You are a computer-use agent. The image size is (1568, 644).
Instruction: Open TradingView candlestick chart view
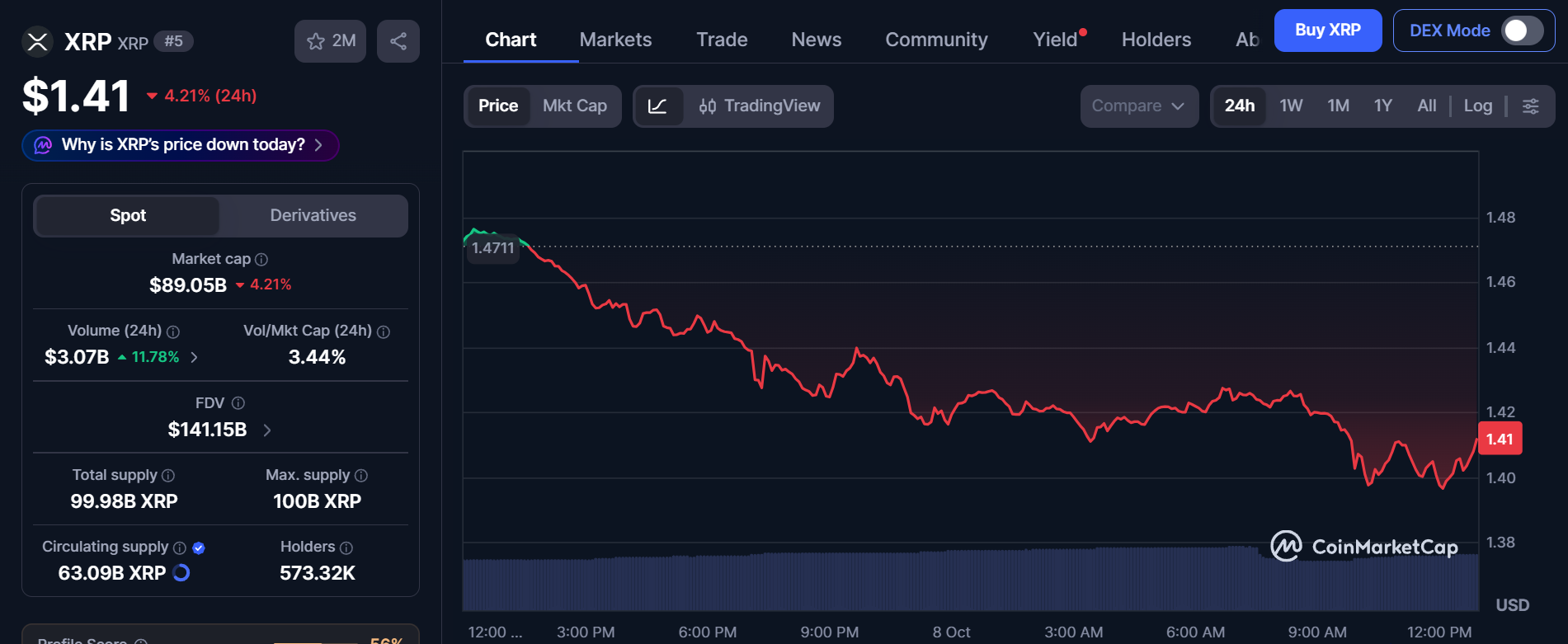tap(760, 106)
